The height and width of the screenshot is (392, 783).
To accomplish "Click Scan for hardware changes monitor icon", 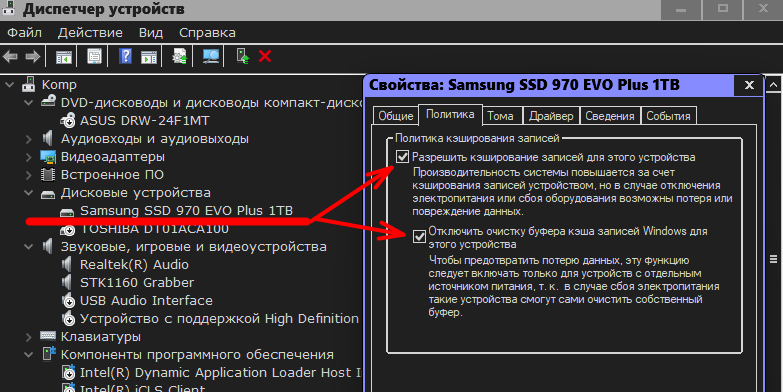I will pyautogui.click(x=211, y=56).
